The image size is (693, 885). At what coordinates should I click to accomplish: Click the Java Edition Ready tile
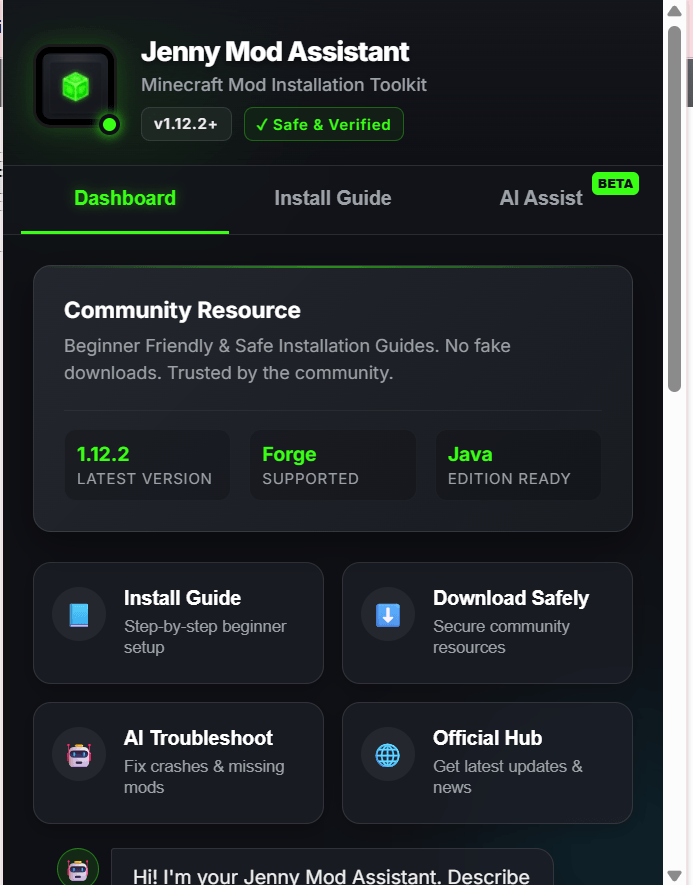pos(518,465)
